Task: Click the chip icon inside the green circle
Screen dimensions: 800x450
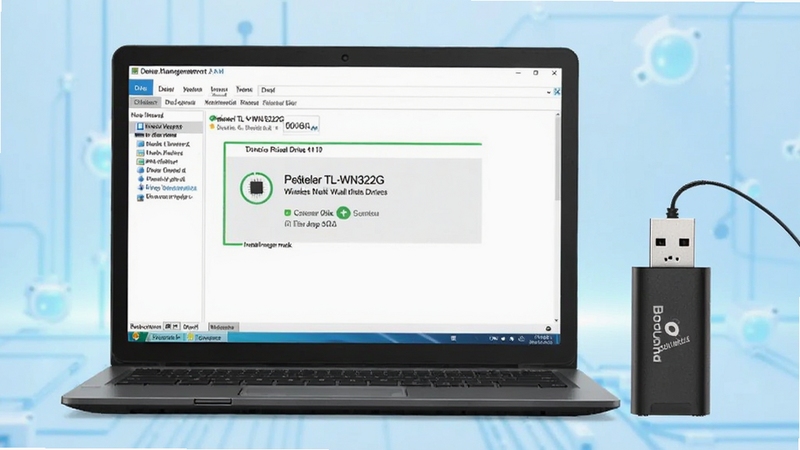Action: (256, 188)
